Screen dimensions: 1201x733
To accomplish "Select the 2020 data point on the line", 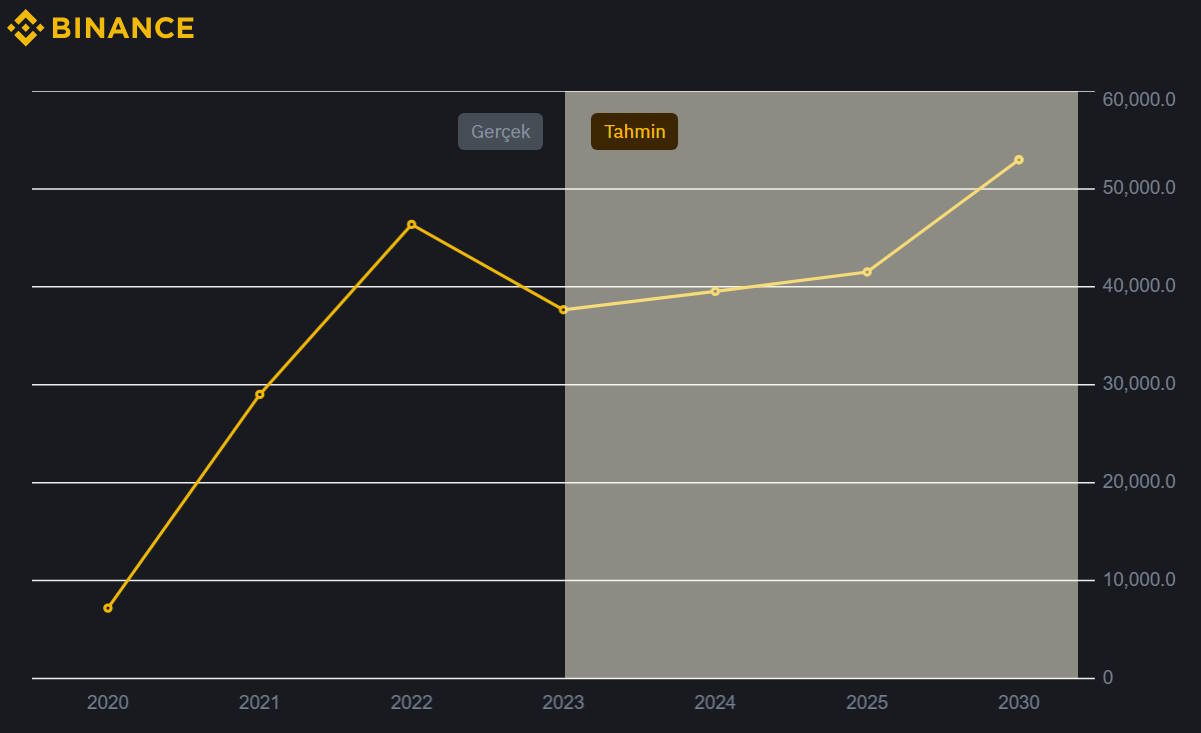I will coord(108,608).
